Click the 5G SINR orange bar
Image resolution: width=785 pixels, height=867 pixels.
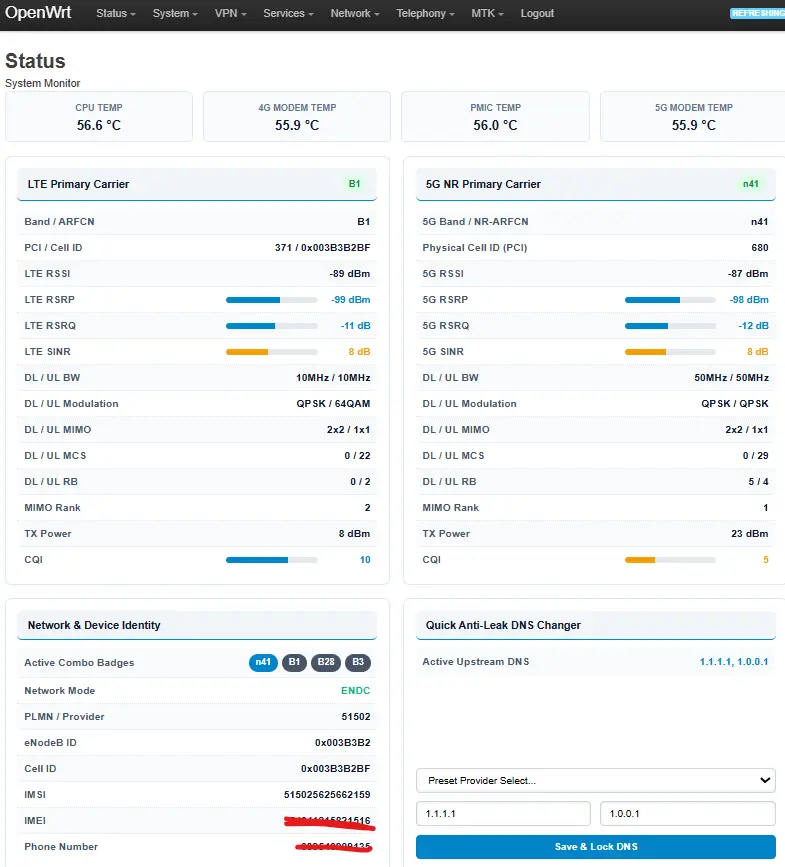[670, 352]
